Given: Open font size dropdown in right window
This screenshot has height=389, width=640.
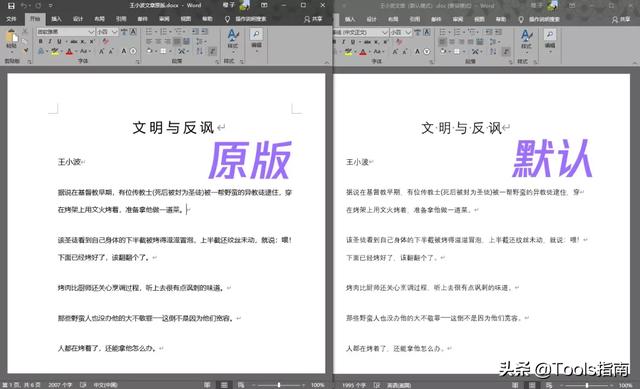Looking at the screenshot, I should tap(408, 32).
